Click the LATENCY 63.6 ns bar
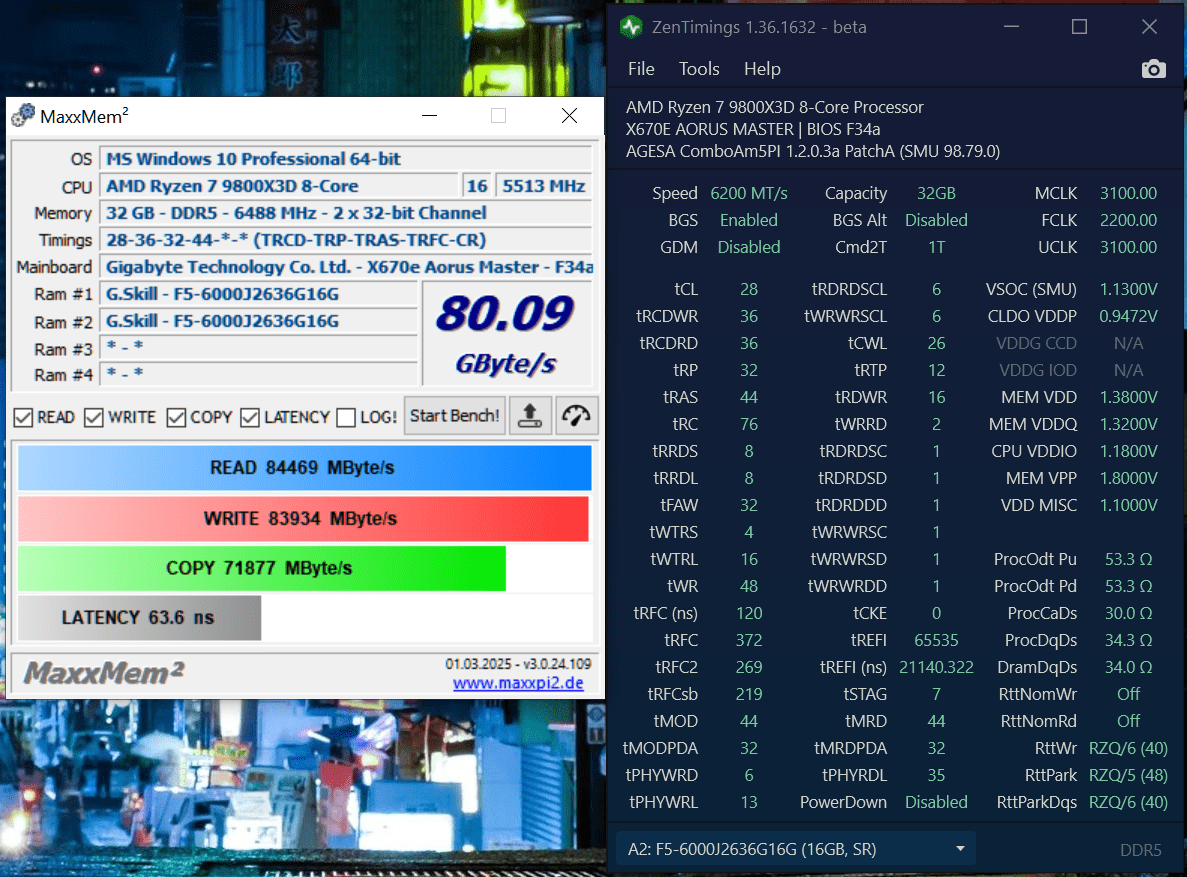Screen dimensions: 1187x877 pyautogui.click(x=139, y=617)
